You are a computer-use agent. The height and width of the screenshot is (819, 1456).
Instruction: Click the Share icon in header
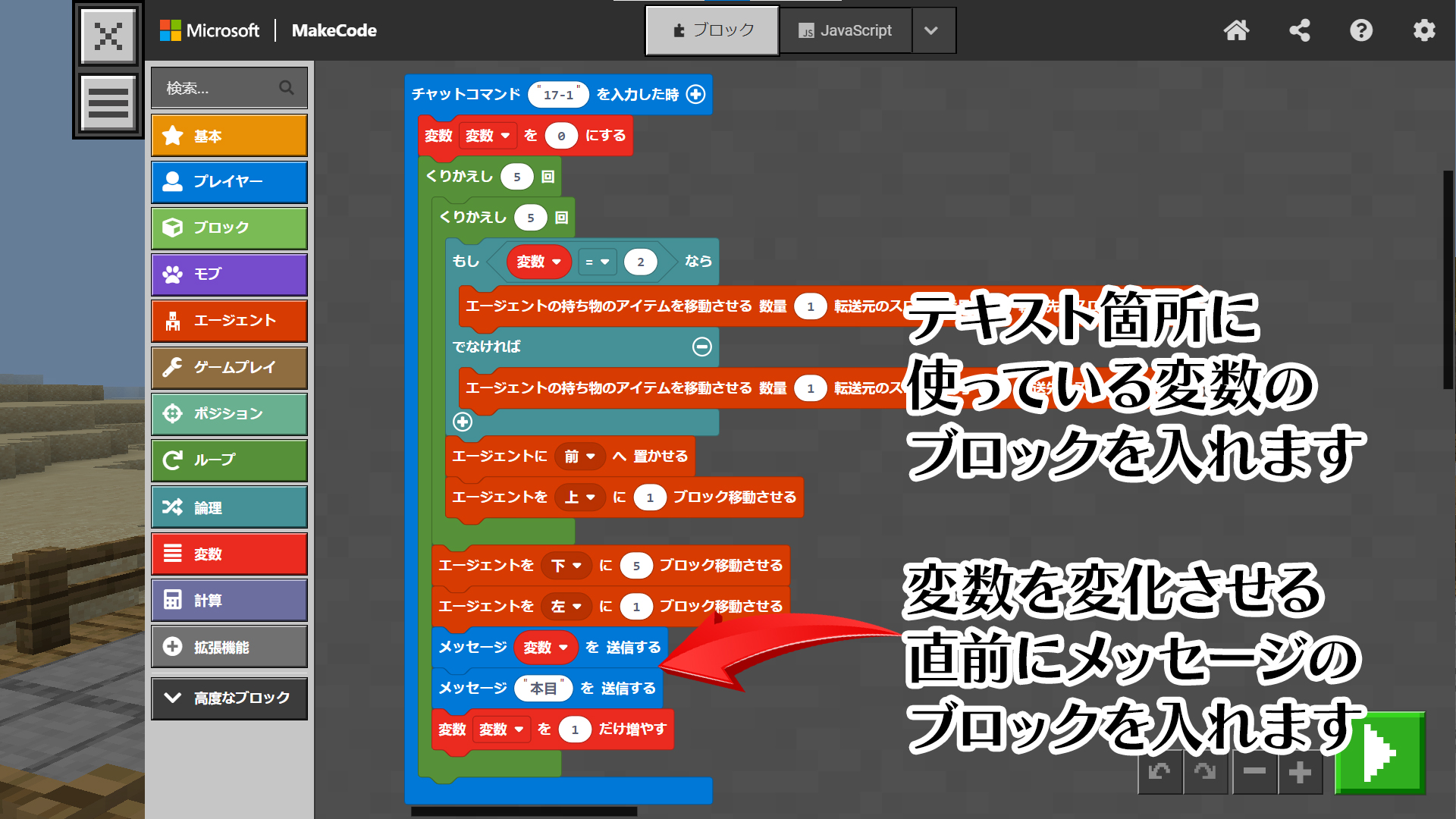[1299, 30]
